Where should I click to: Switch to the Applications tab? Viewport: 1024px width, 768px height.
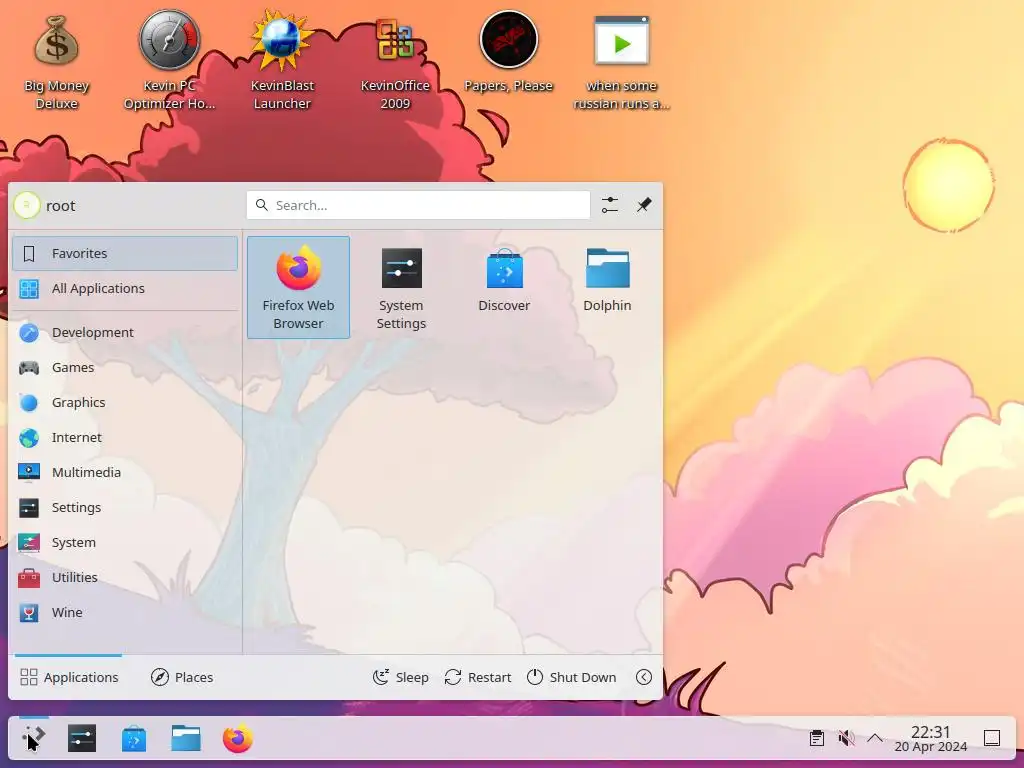[x=69, y=677]
